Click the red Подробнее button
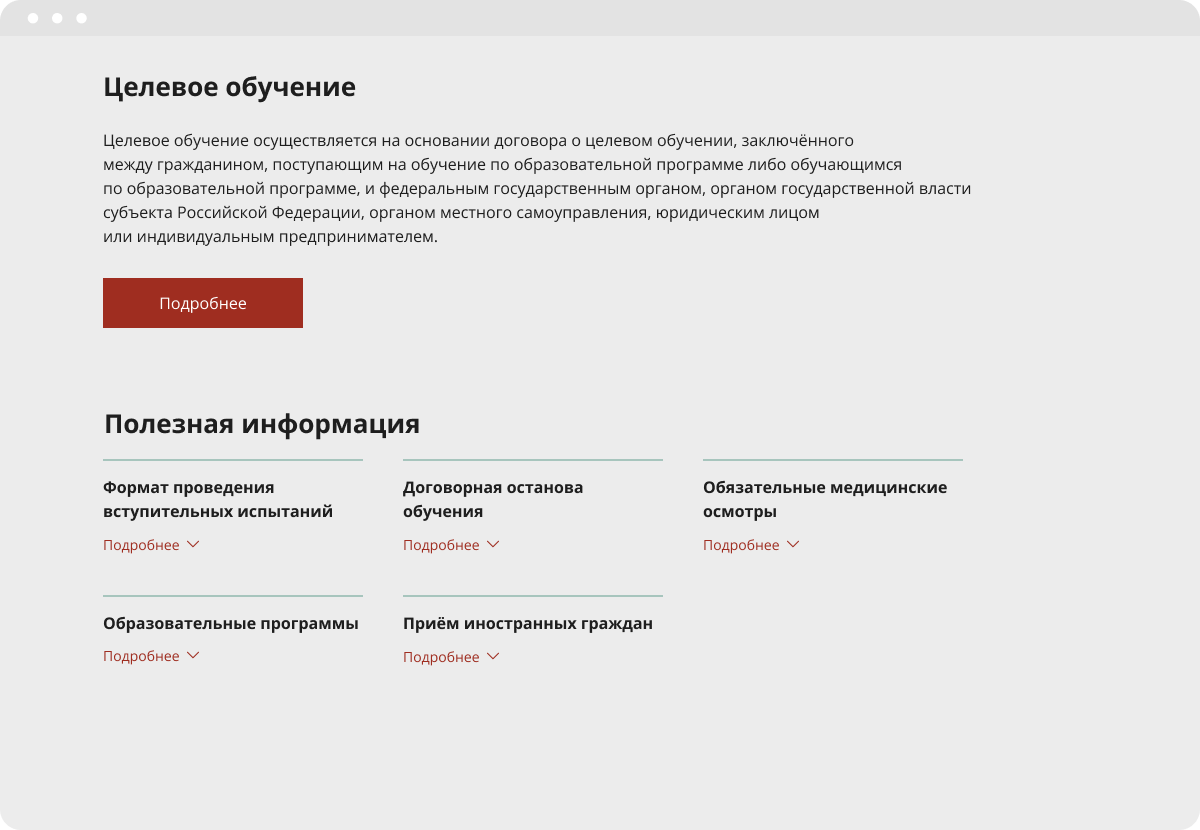This screenshot has height=830, width=1200. click(x=202, y=303)
